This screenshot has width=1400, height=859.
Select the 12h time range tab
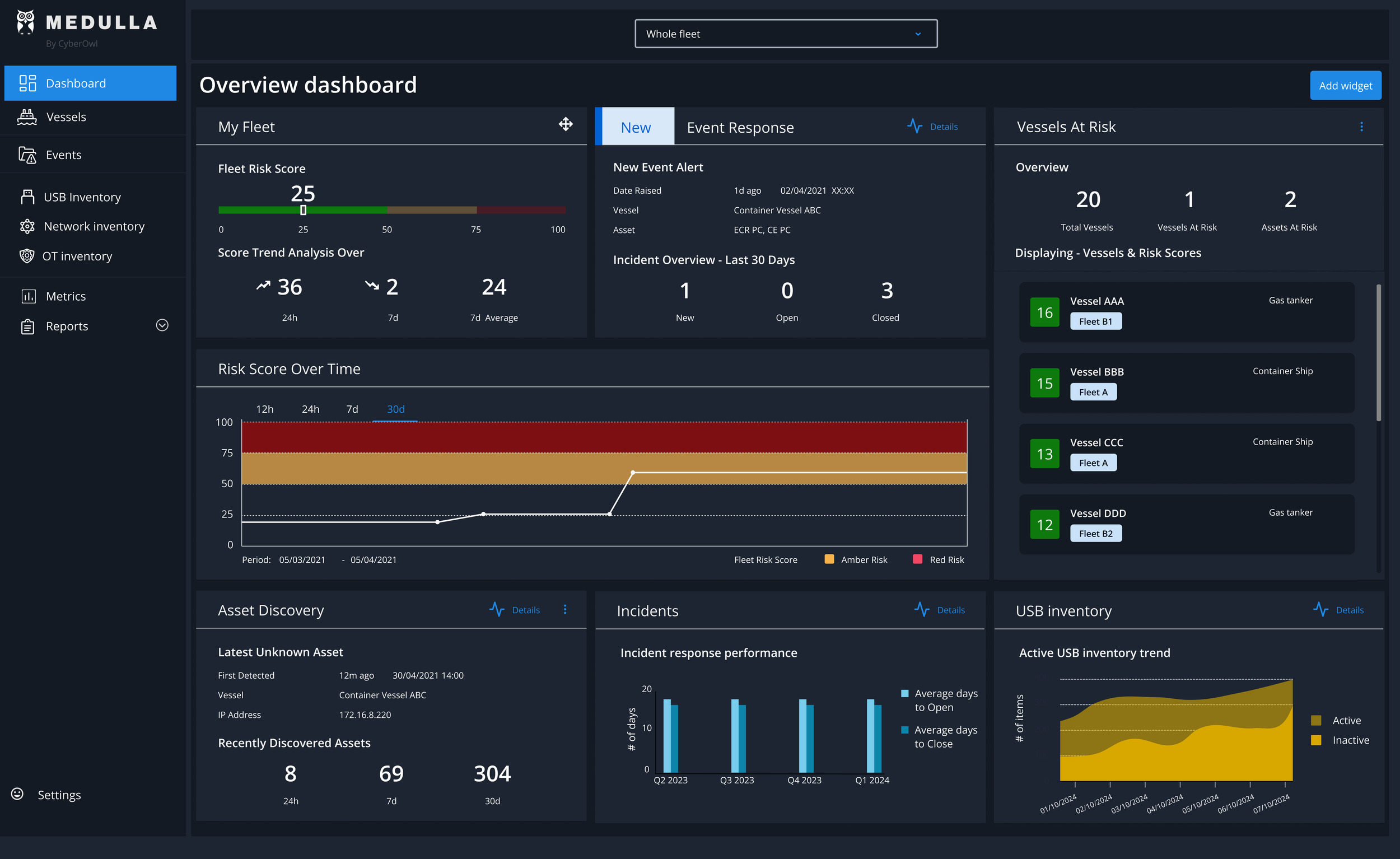[x=264, y=409]
